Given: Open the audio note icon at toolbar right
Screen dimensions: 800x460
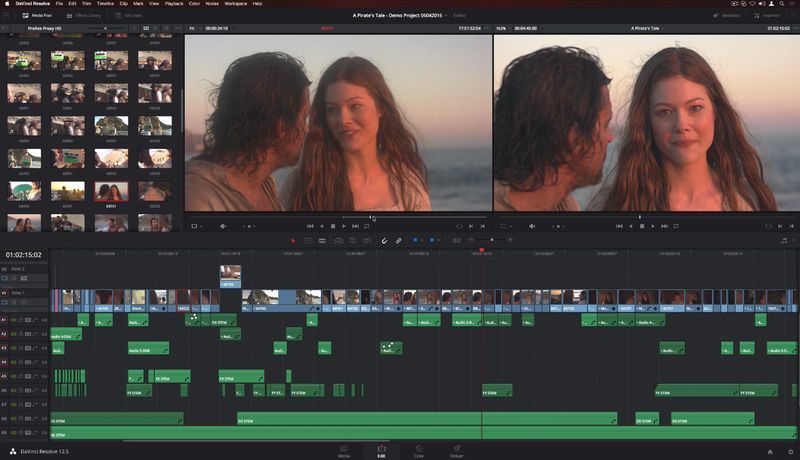Looking at the screenshot, I should [784, 240].
